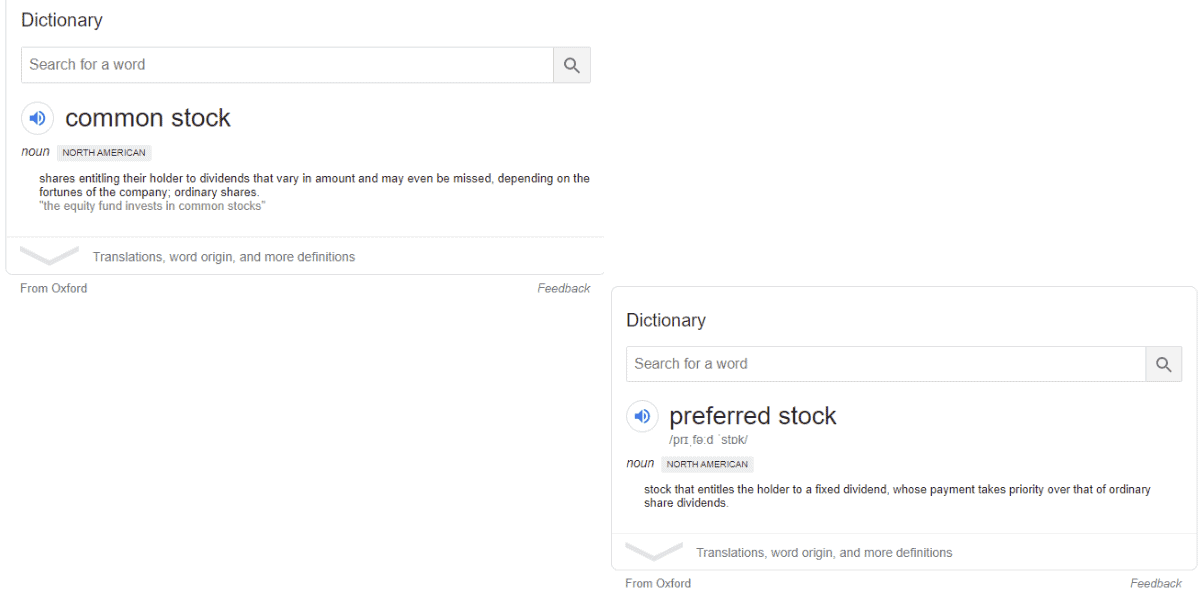1200x600 pixels.
Task: Click NORTH AMERICAN tag under common stock
Action: tap(104, 153)
